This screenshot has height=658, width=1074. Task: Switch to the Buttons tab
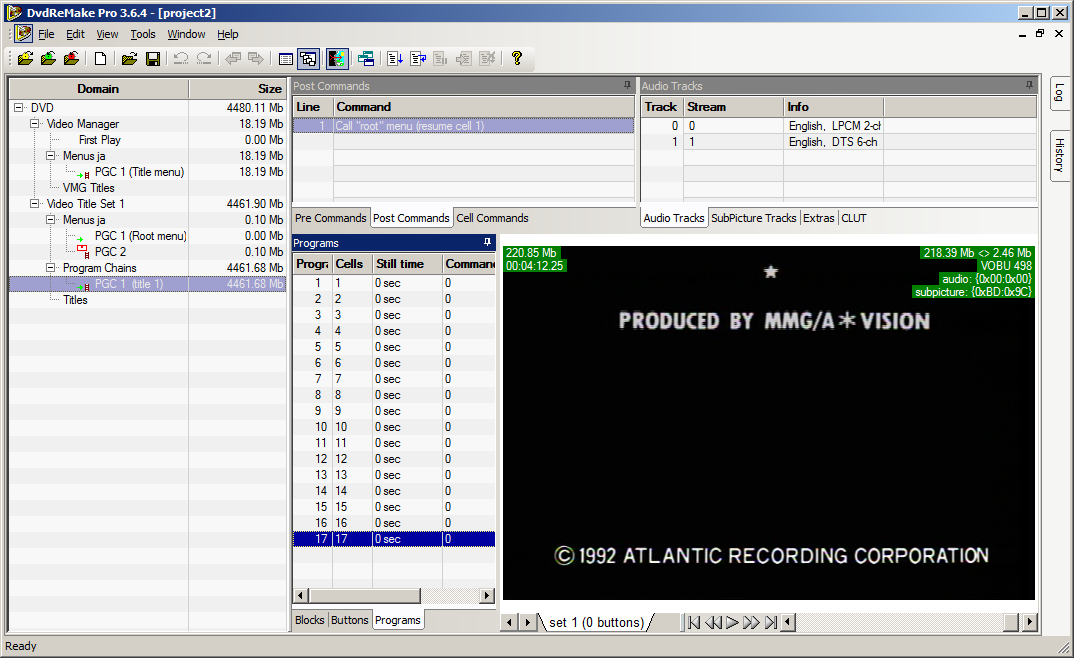[x=349, y=620]
